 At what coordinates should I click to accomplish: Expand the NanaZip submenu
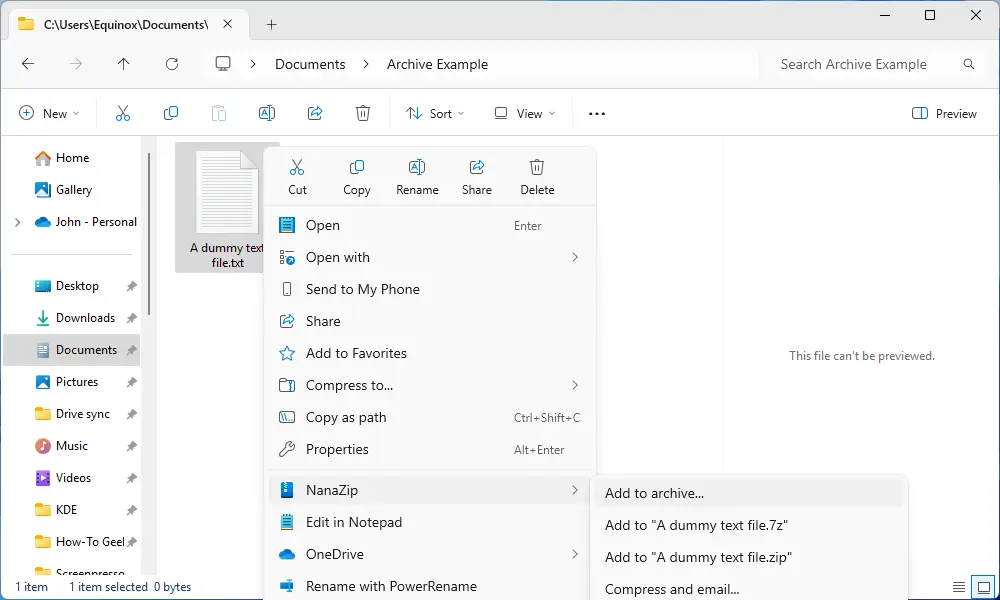click(575, 490)
